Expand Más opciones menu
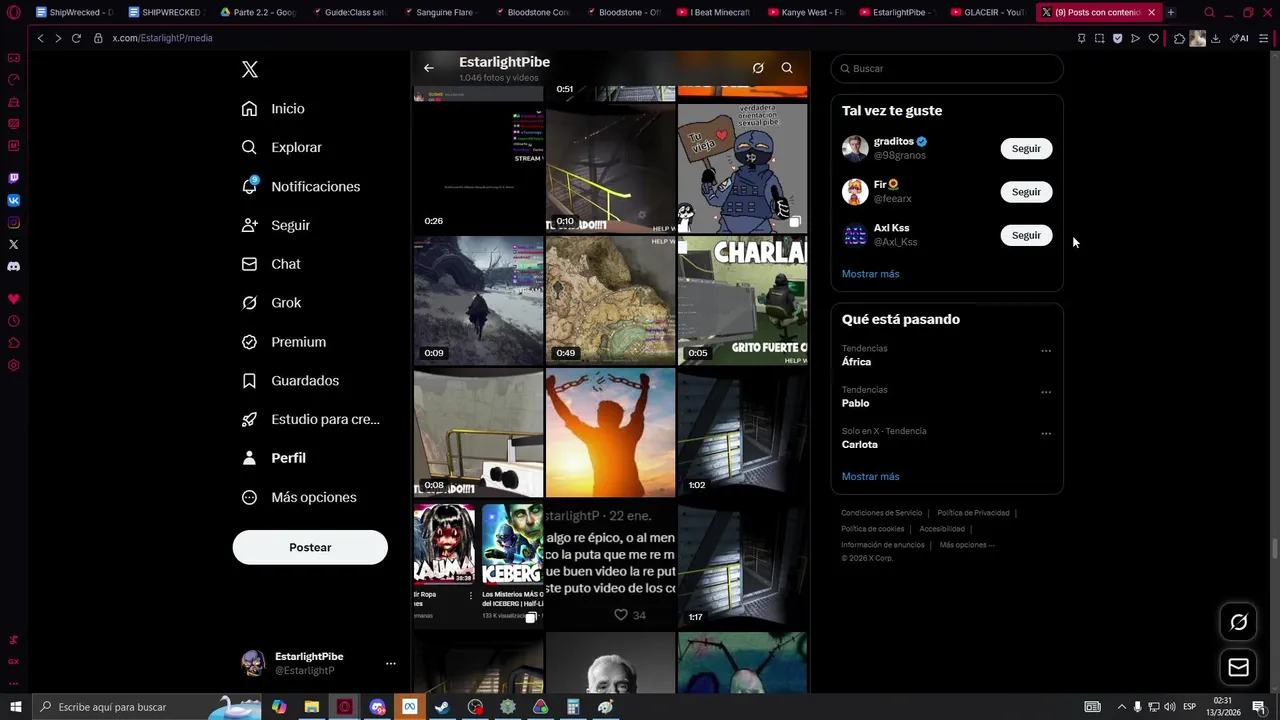Image resolution: width=1280 pixels, height=720 pixels. (x=299, y=497)
